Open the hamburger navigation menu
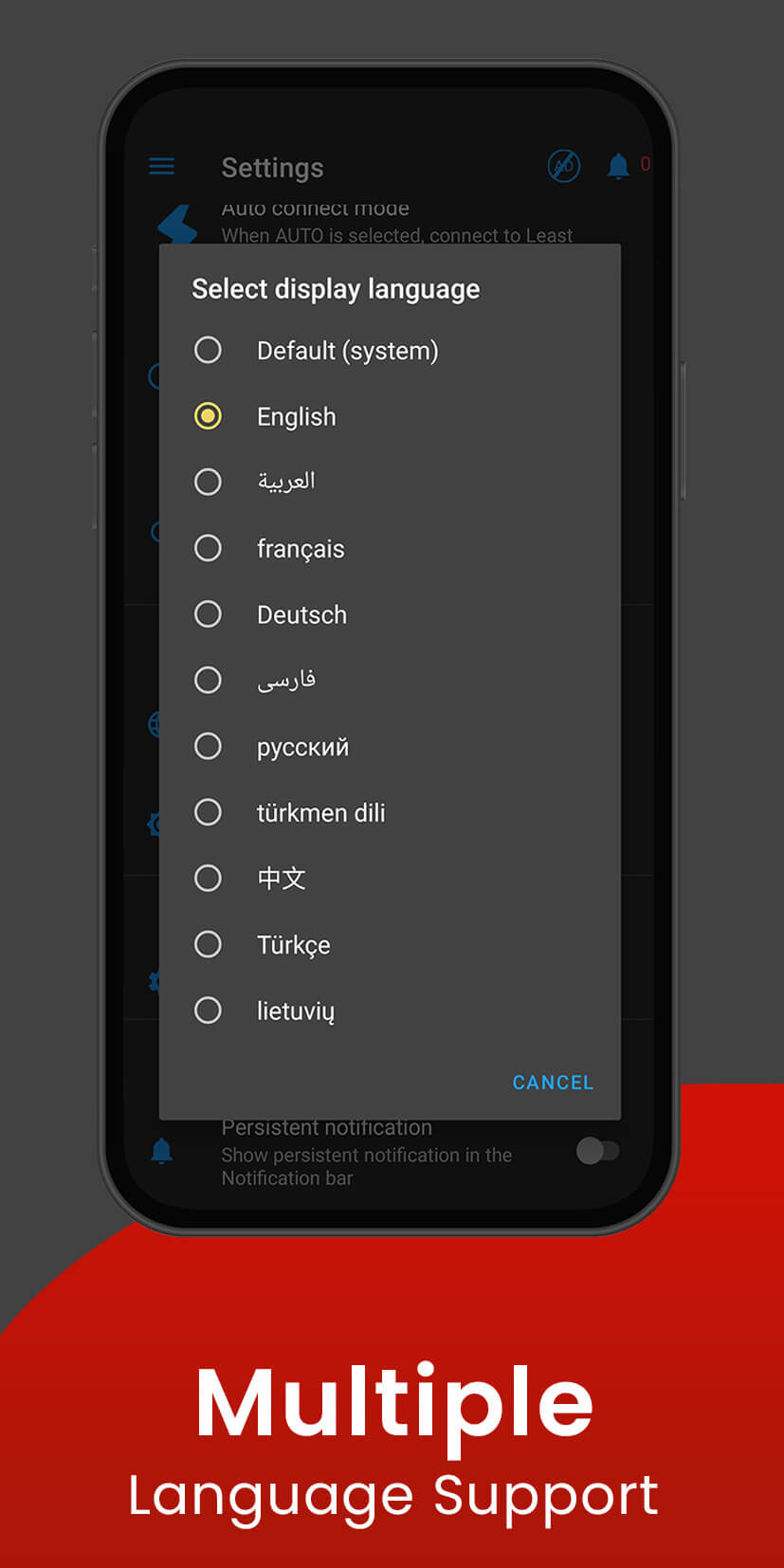784x1568 pixels. tap(162, 167)
